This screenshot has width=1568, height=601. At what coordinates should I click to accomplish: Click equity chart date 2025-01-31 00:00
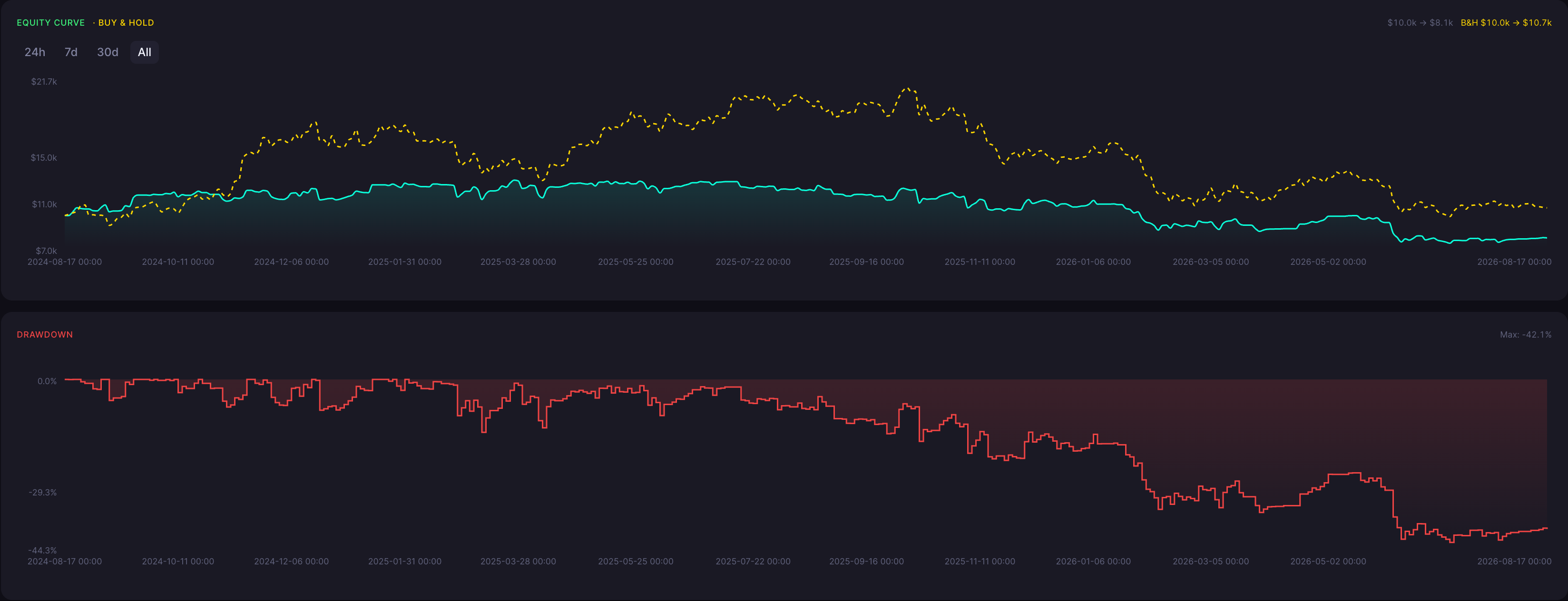(405, 262)
